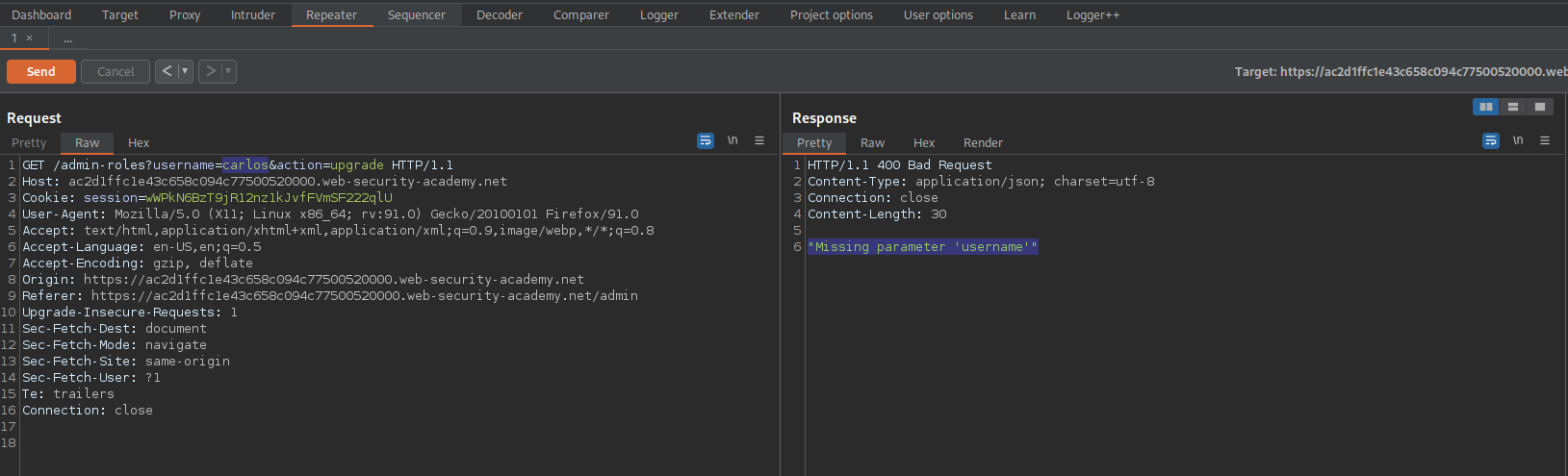Switch Request view to Raw
The width and height of the screenshot is (1568, 476).
87,142
